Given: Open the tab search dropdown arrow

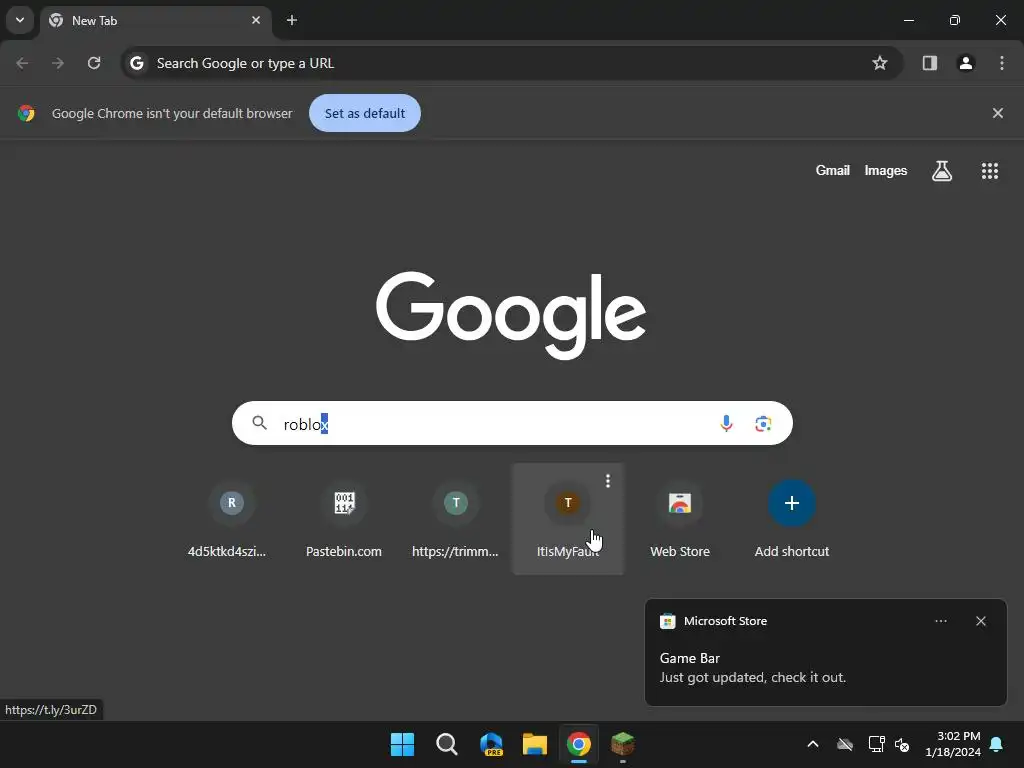Looking at the screenshot, I should pos(20,20).
